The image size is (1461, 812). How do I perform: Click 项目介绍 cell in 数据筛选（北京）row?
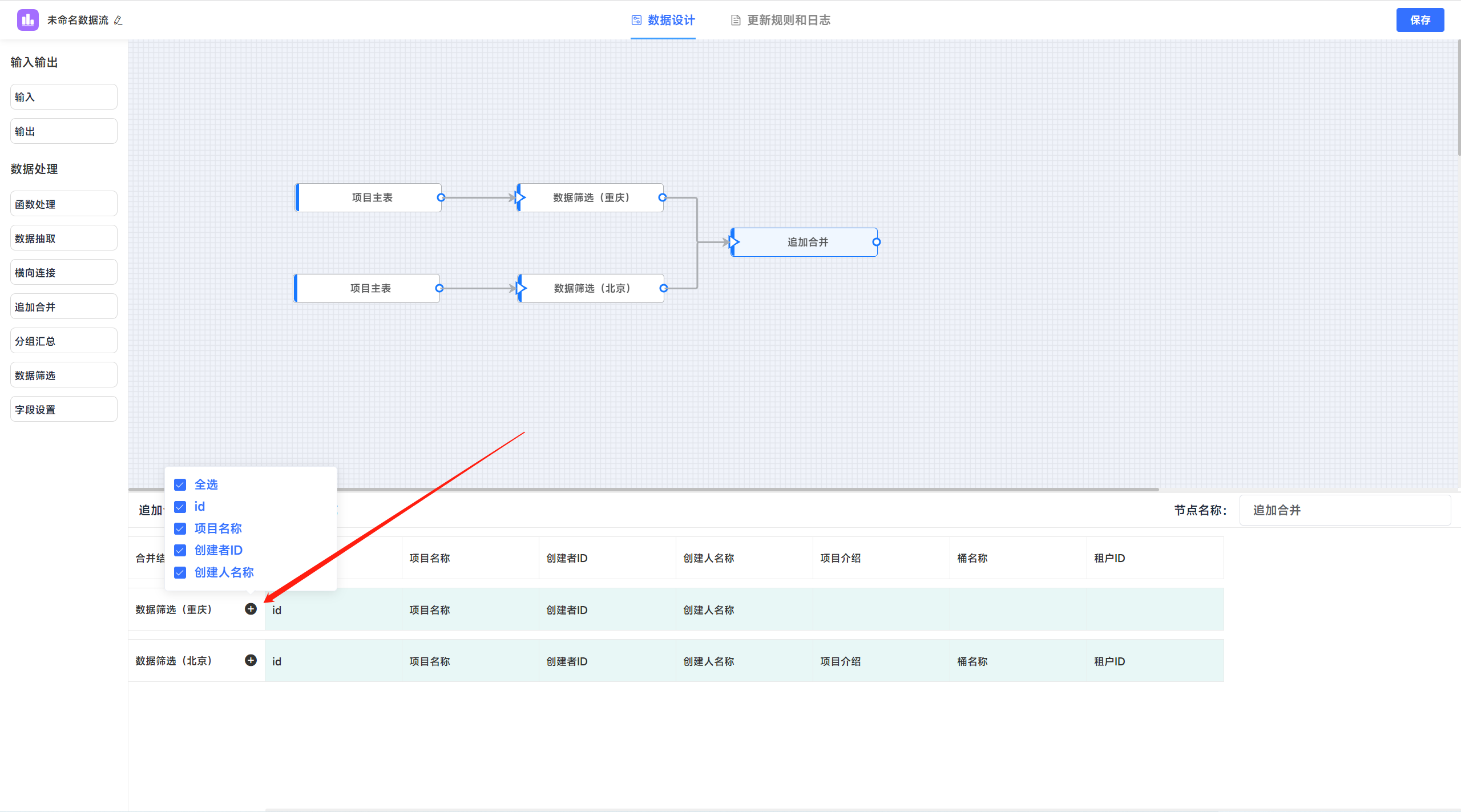pyautogui.click(x=881, y=661)
